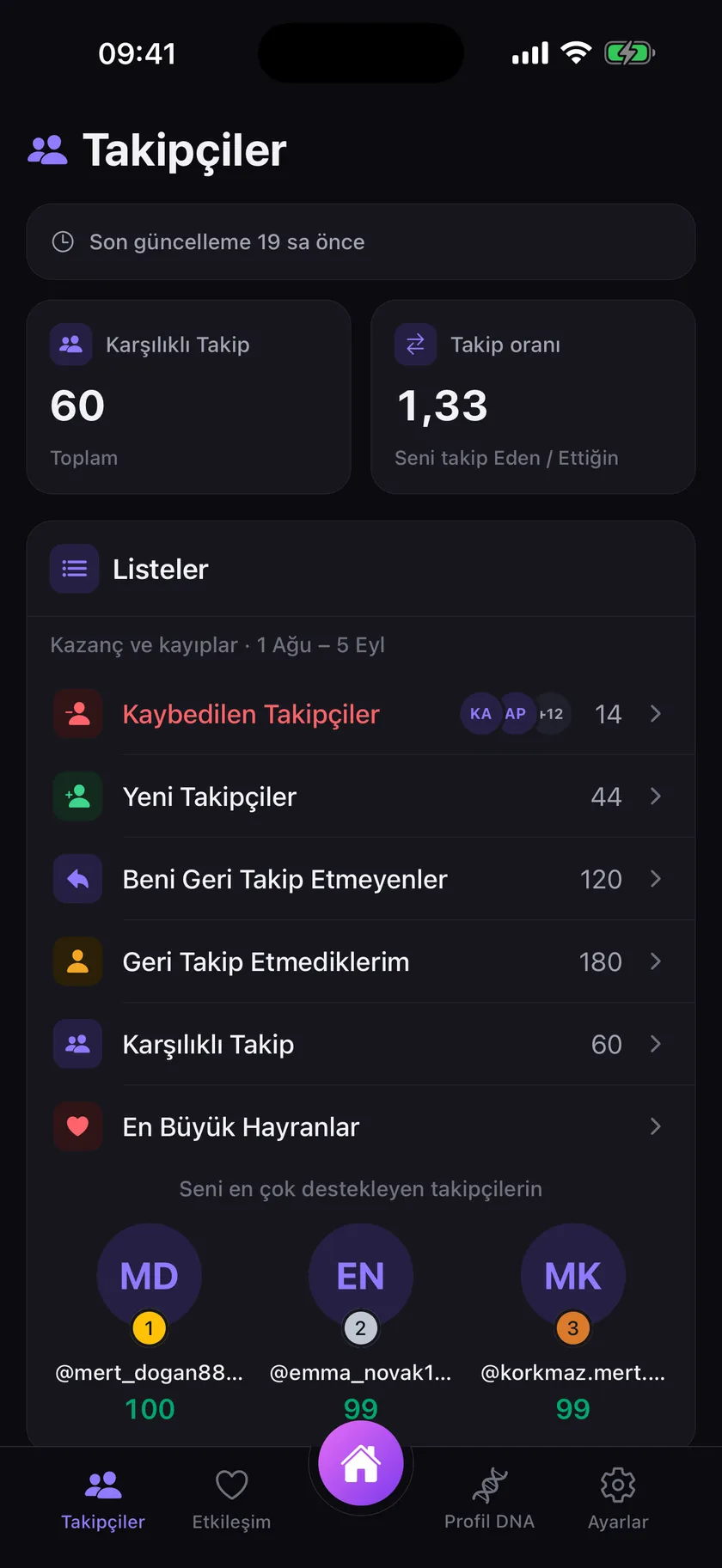Tap the Takip oranı card

pos(533,397)
